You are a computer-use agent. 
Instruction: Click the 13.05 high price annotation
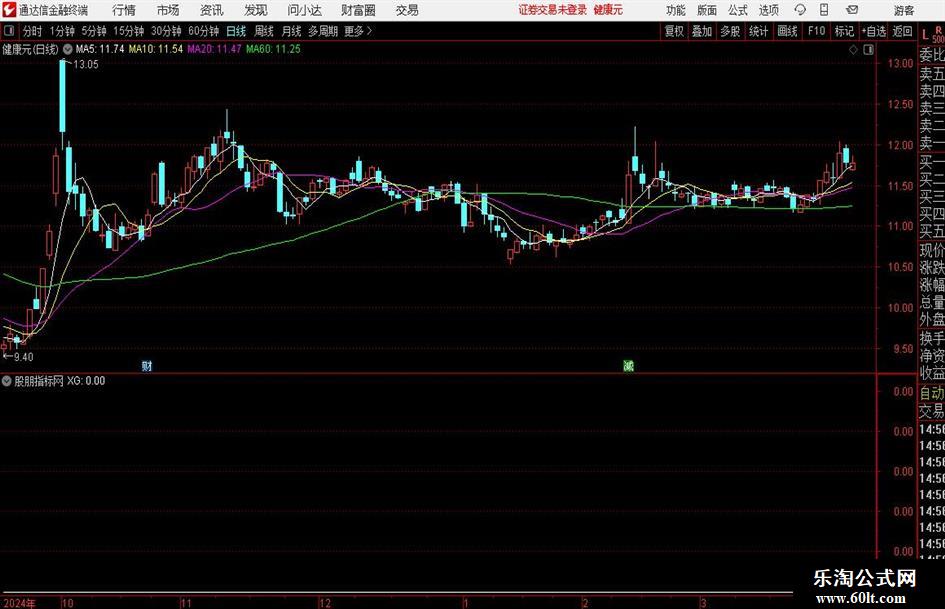[86, 65]
